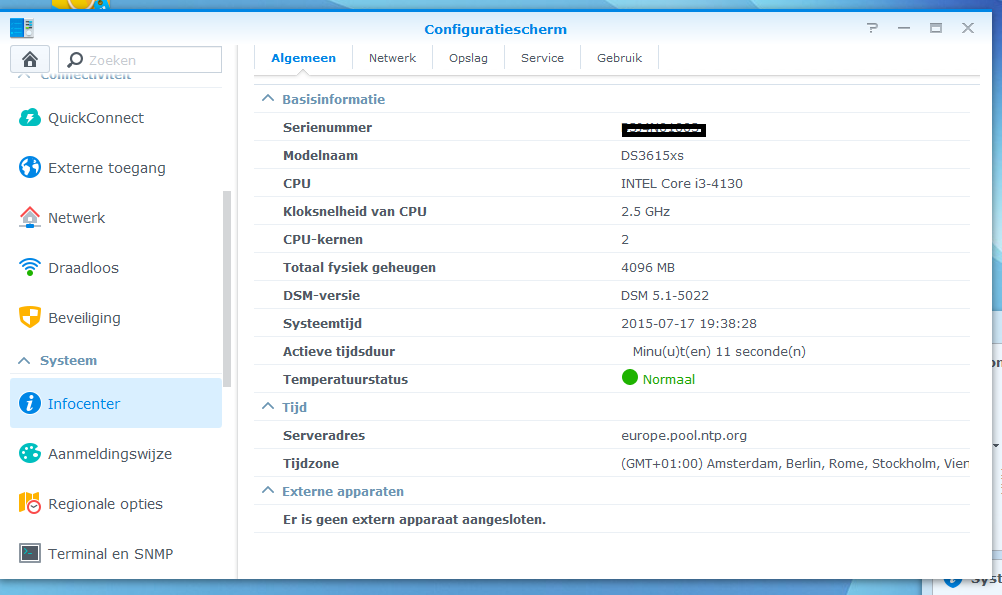
Task: Open Externe toegang sidebar entry
Action: pos(107,168)
